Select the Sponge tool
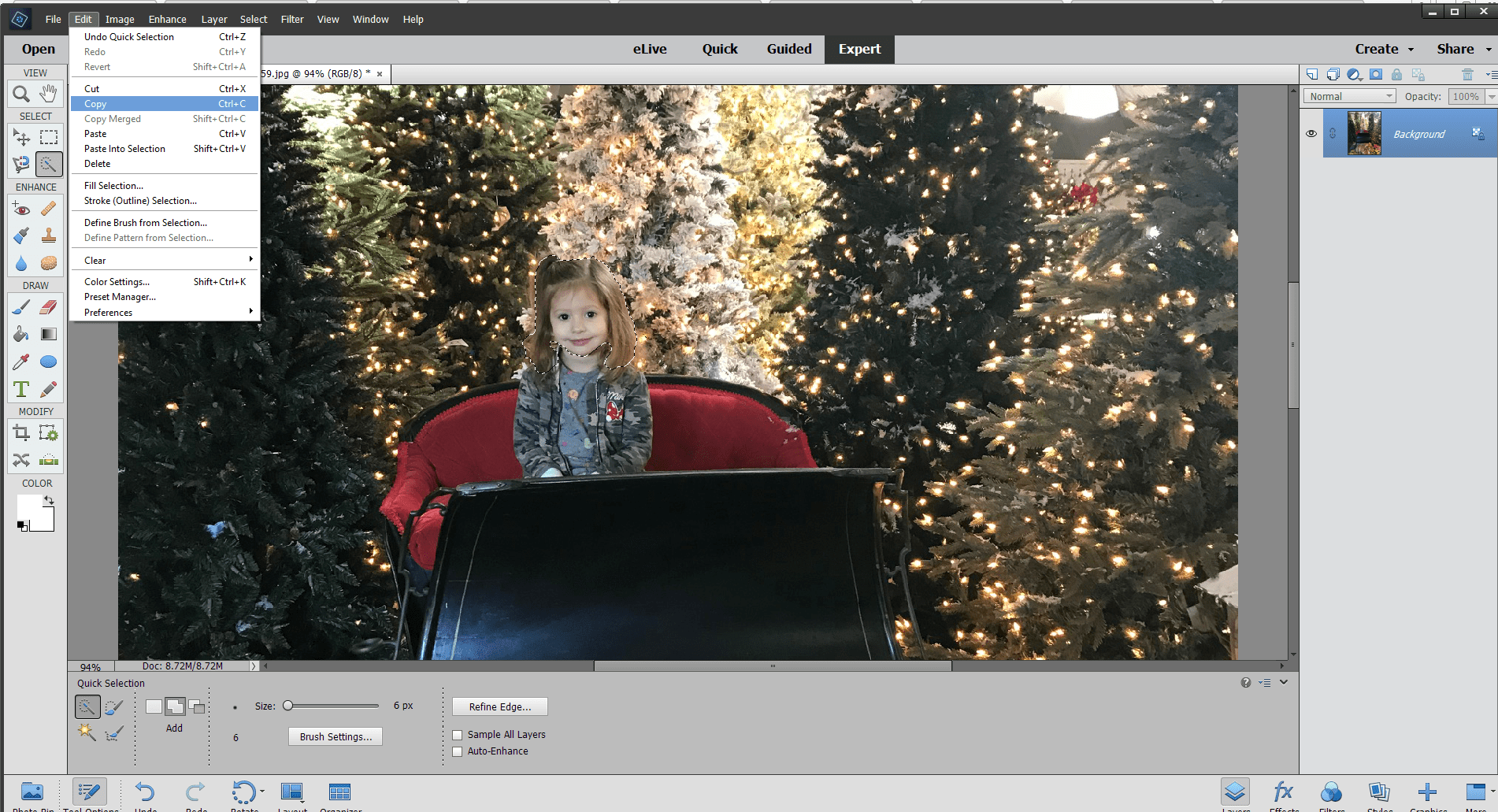The height and width of the screenshot is (812, 1498). 49,263
